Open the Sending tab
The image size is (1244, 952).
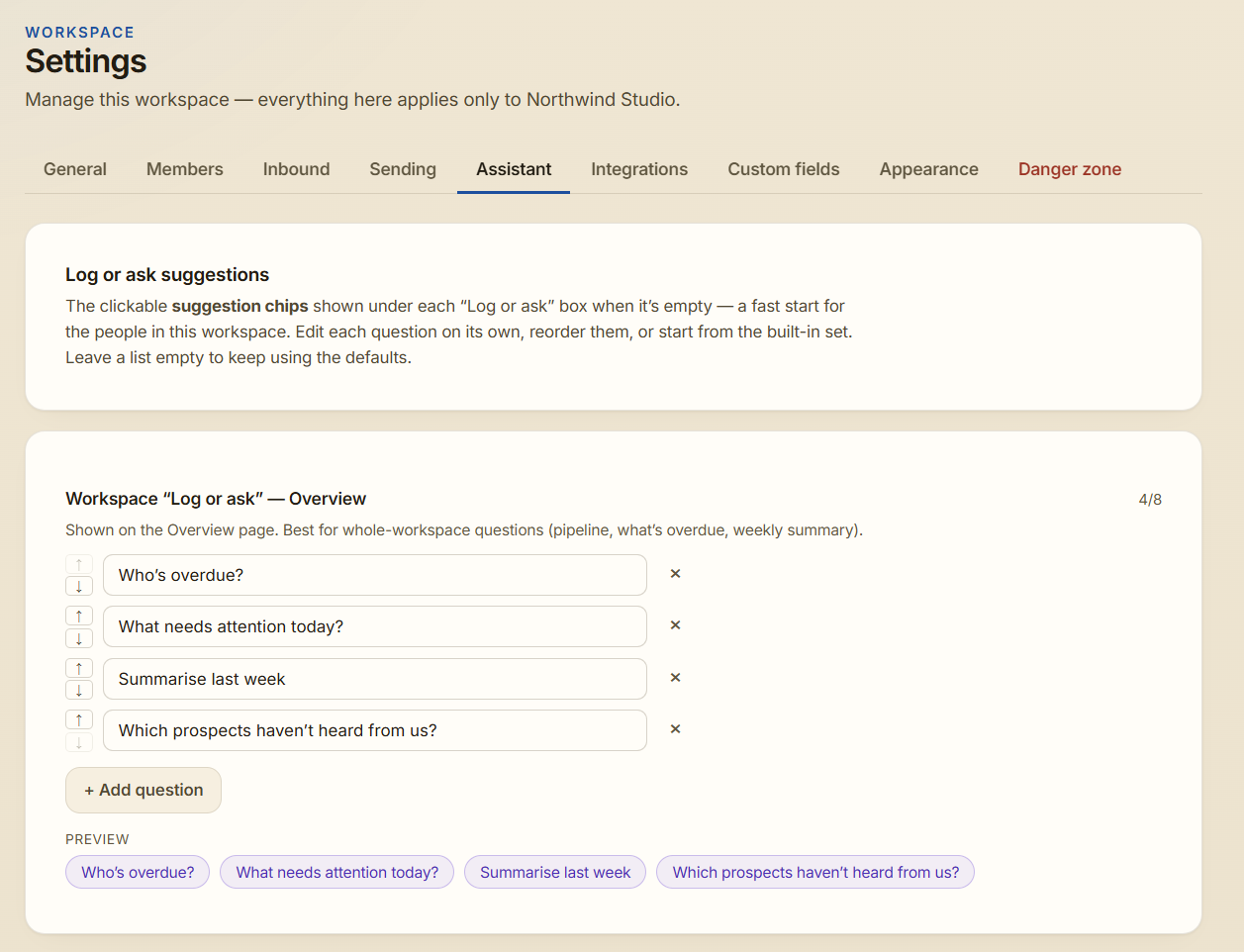(x=403, y=169)
